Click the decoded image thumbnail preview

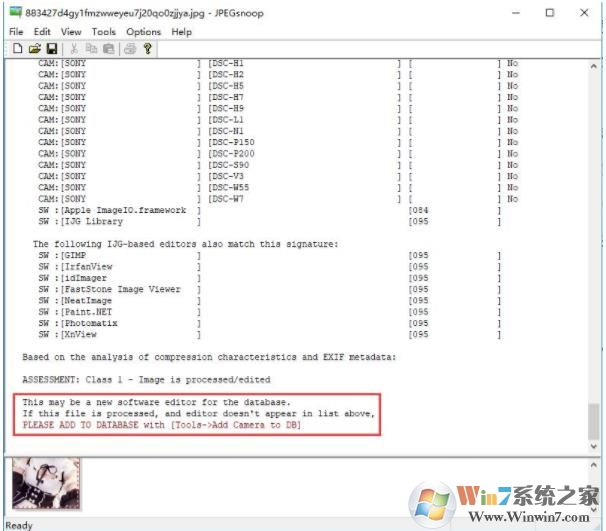46,483
